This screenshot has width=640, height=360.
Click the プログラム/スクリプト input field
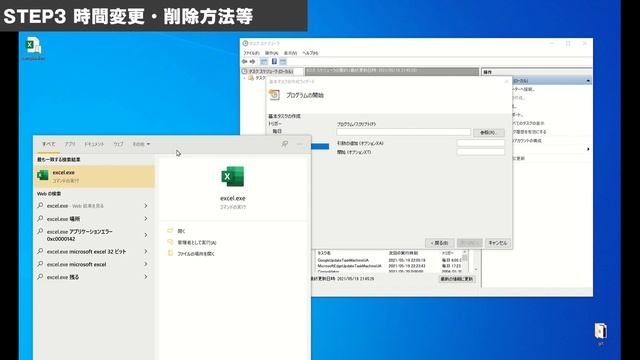coord(404,132)
